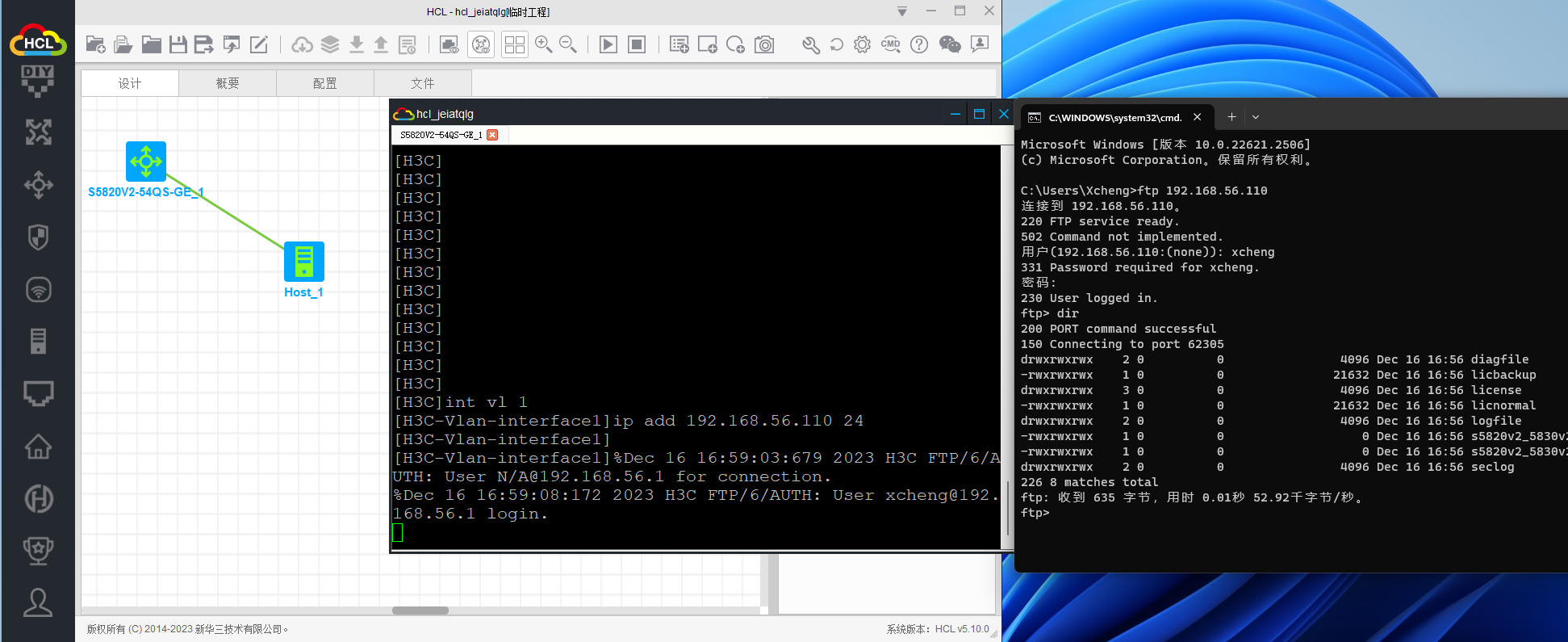Select the router category icon in sidebar
The width and height of the screenshot is (1568, 642).
[38, 132]
